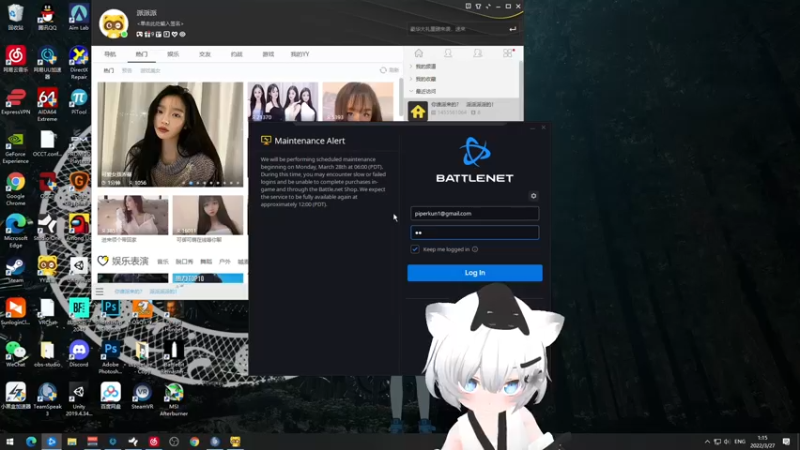Open DirectX Repair desktop shortcut

[x=79, y=62]
